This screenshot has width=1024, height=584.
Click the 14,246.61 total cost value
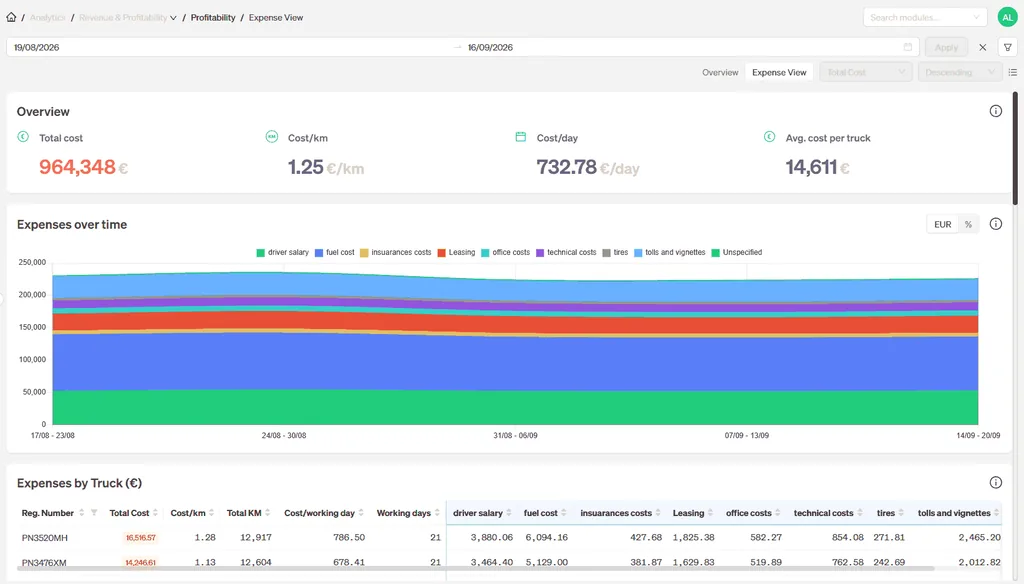click(x=140, y=562)
